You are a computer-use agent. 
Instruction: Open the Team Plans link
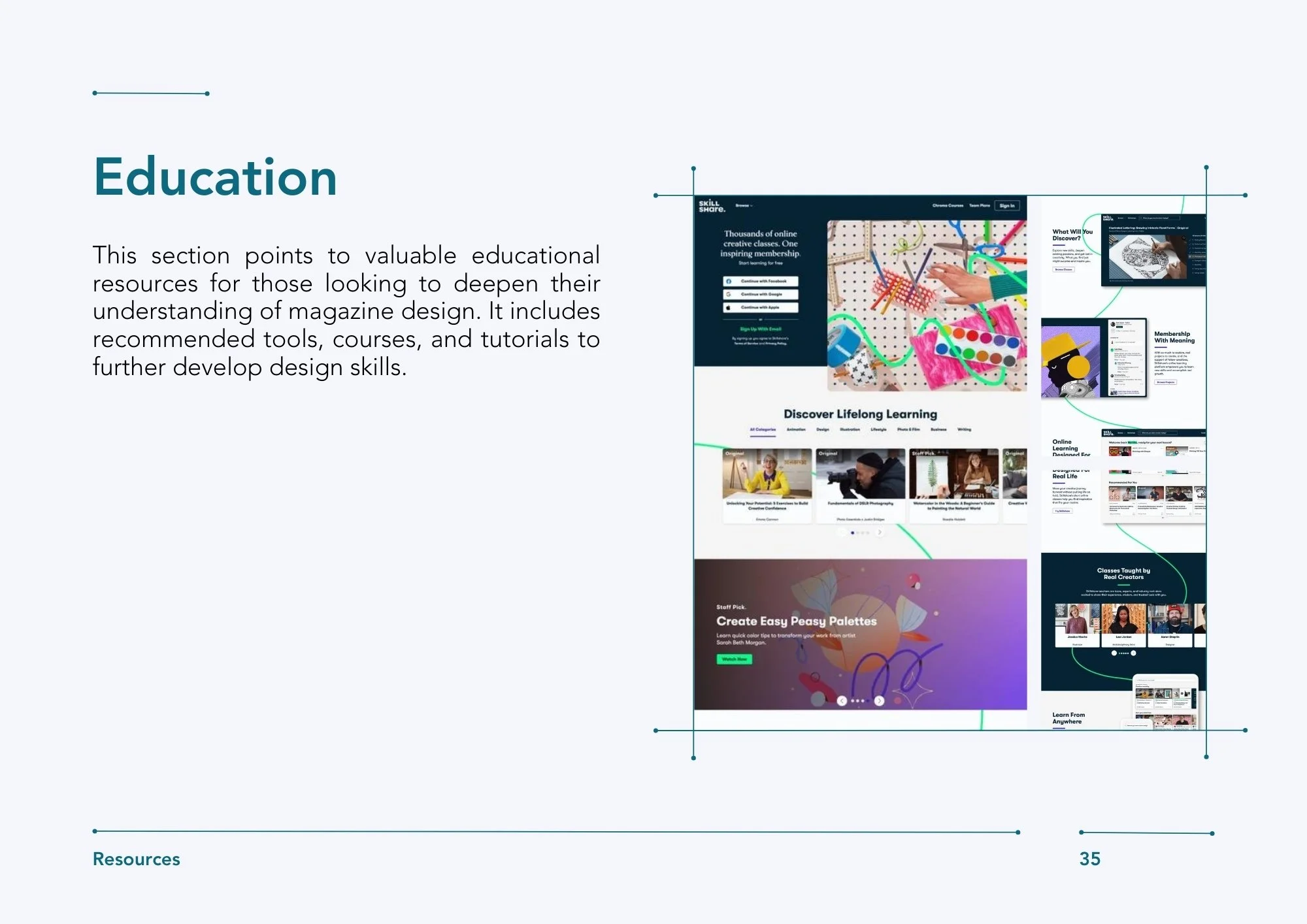(x=979, y=205)
